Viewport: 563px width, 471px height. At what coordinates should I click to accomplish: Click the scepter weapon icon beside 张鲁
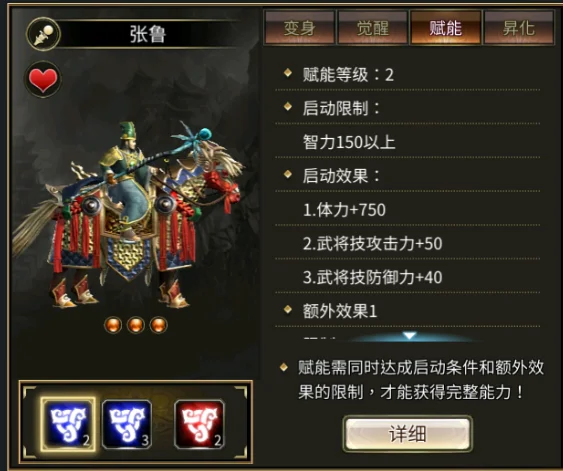[x=43, y=34]
